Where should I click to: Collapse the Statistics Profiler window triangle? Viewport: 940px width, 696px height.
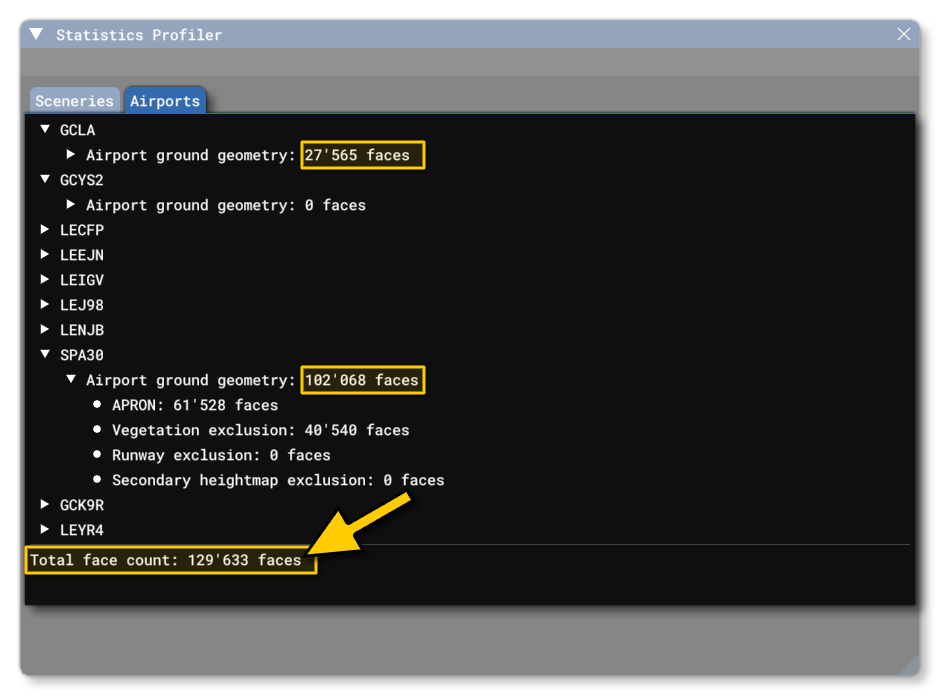pyautogui.click(x=37, y=34)
